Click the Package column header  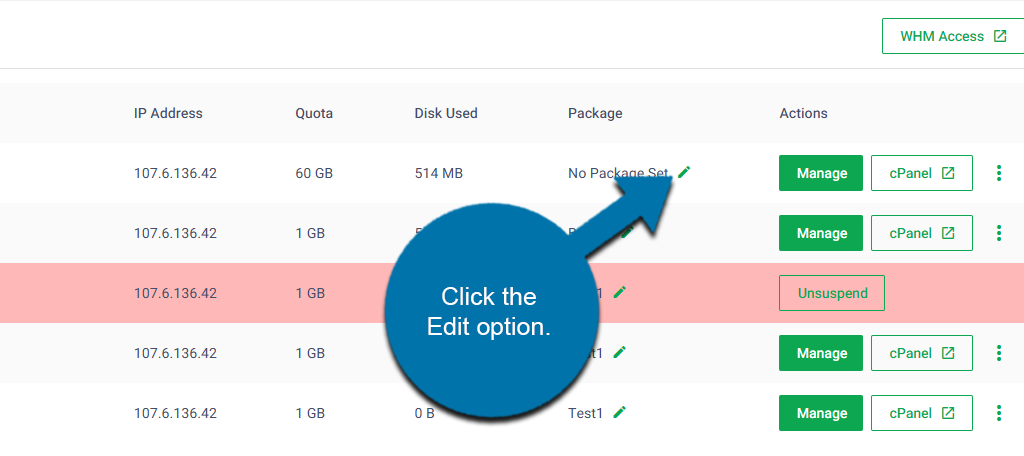click(x=595, y=113)
